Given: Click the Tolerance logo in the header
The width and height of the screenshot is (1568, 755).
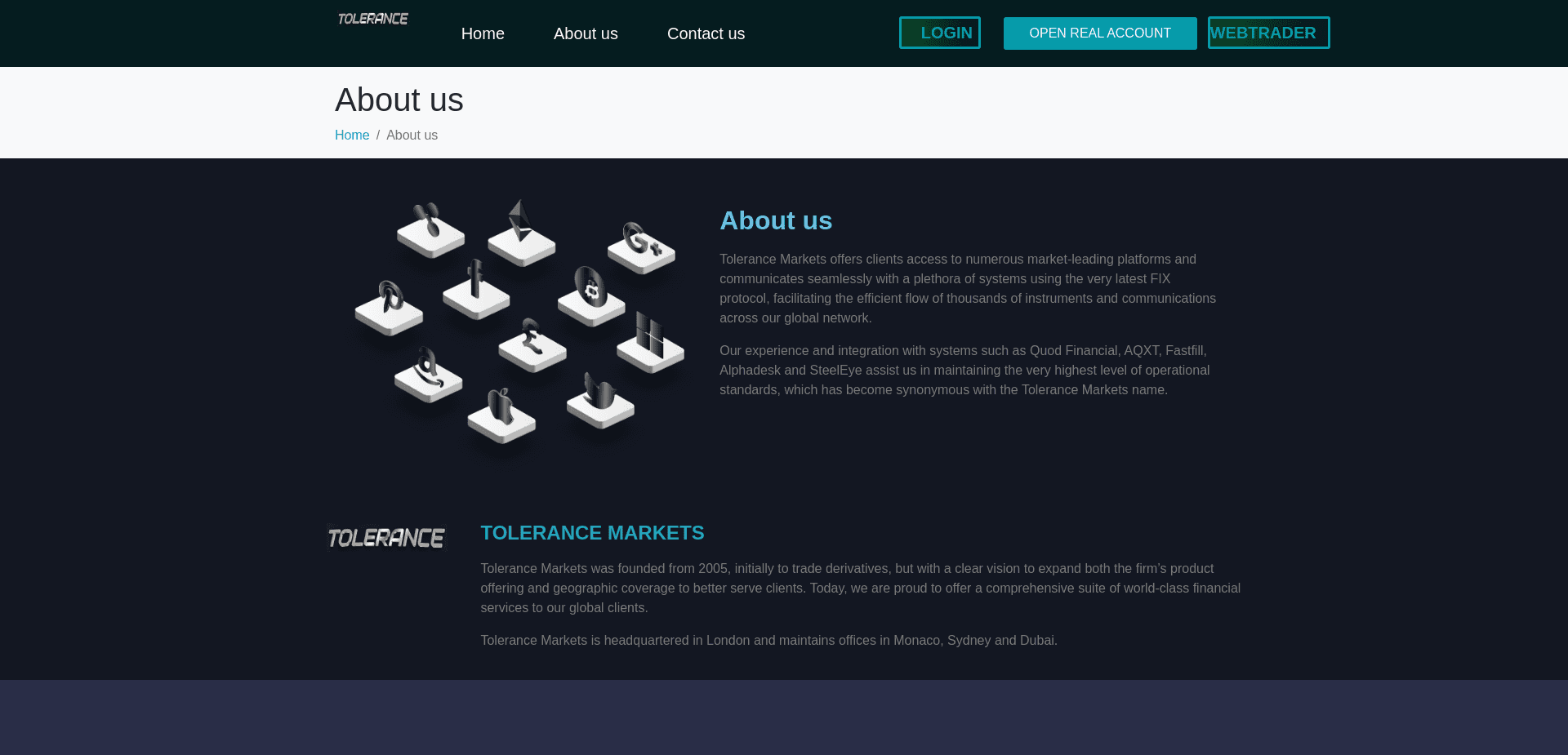Looking at the screenshot, I should [x=372, y=17].
